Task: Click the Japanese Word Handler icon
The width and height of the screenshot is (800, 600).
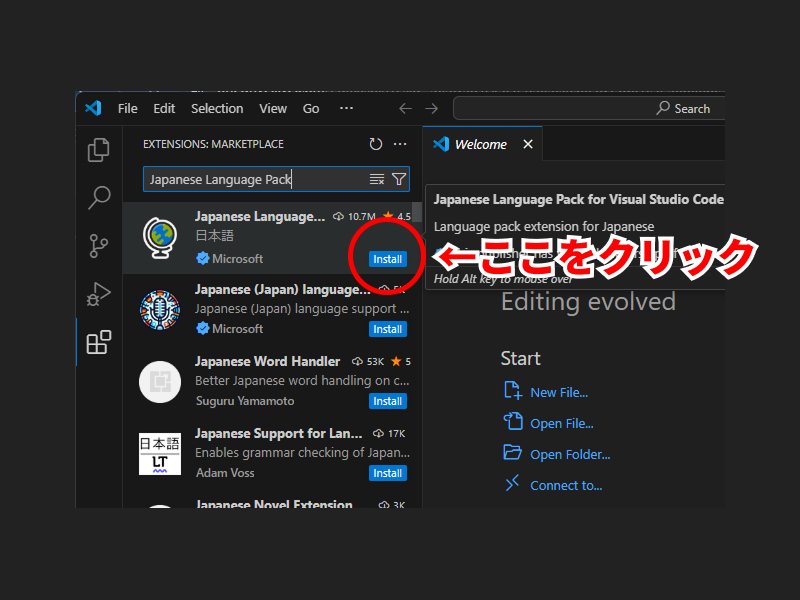Action: click(160, 382)
